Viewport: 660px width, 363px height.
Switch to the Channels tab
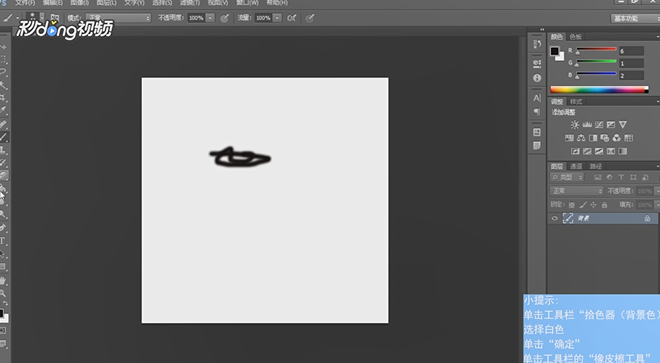point(576,166)
